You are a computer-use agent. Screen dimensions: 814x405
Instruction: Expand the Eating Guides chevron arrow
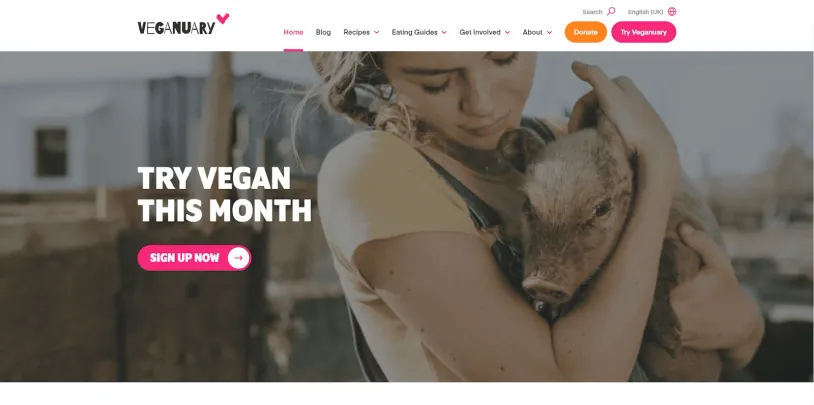coord(444,32)
